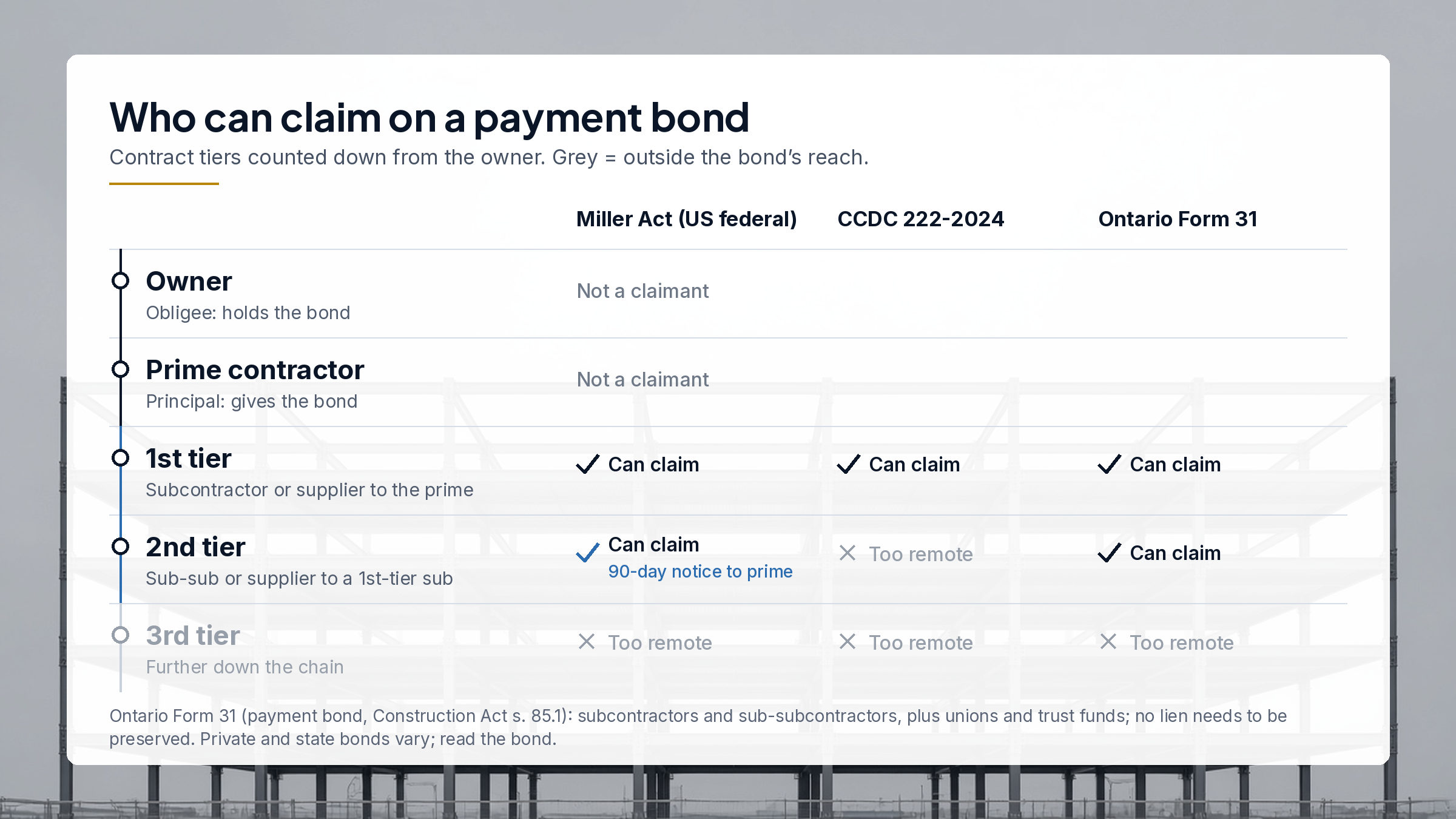The height and width of the screenshot is (819, 1456).
Task: Click the Not a claimant text in Owner row
Action: coord(643,291)
